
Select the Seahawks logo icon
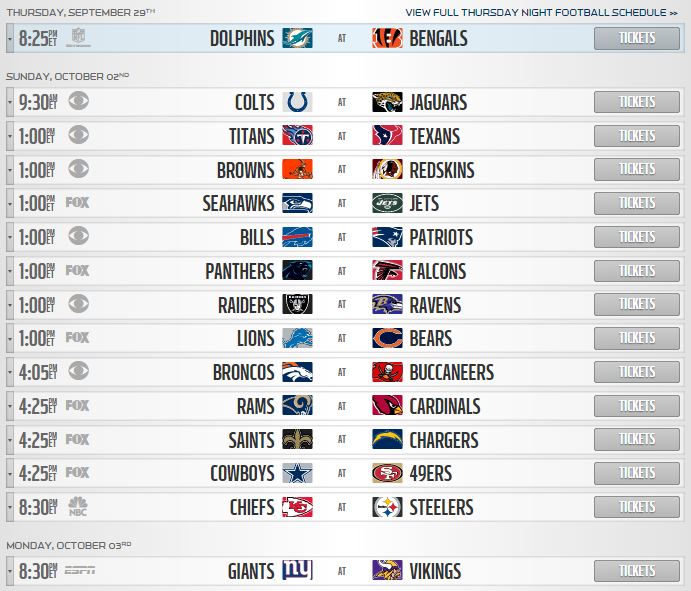tap(297, 203)
